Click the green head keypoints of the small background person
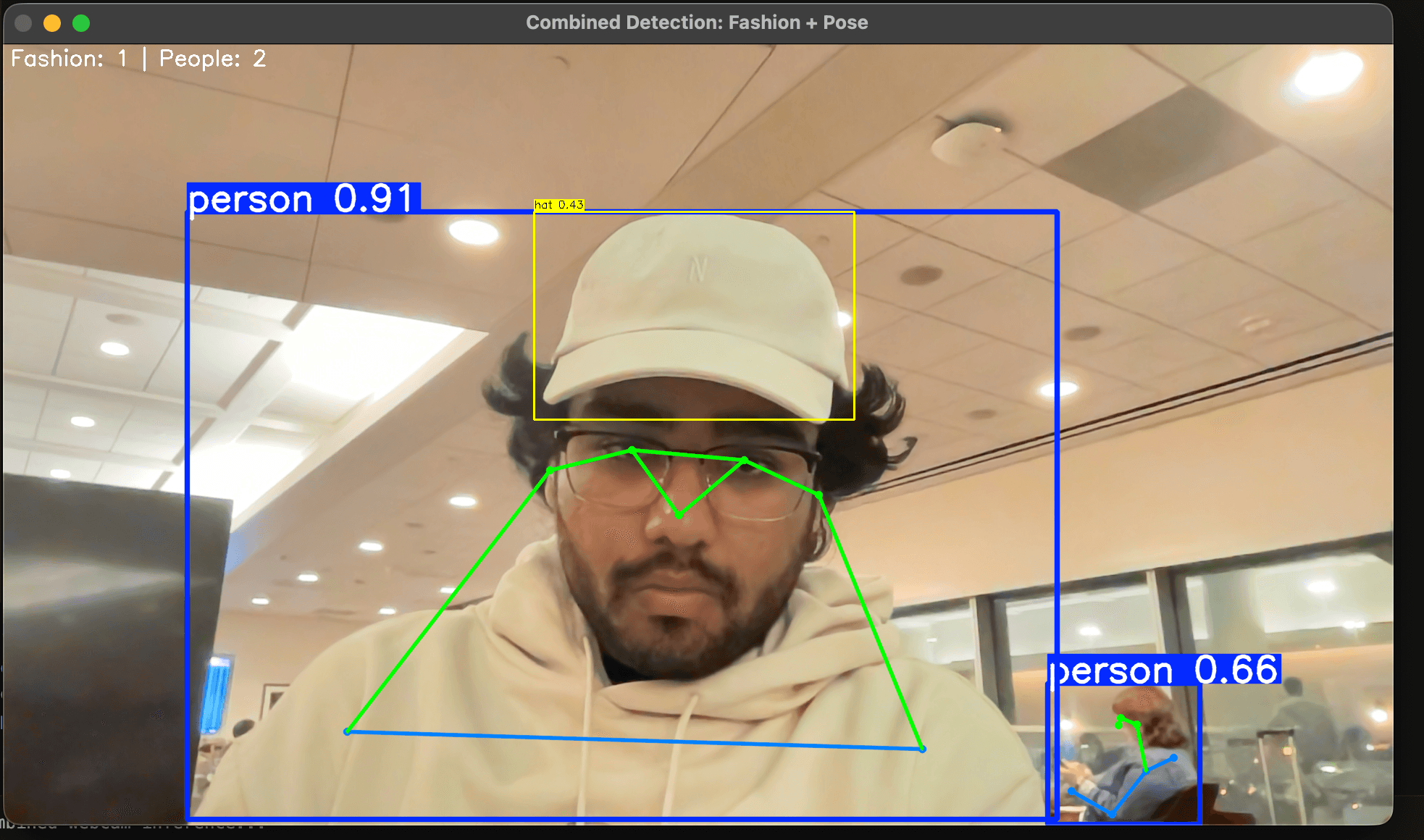 [1121, 721]
